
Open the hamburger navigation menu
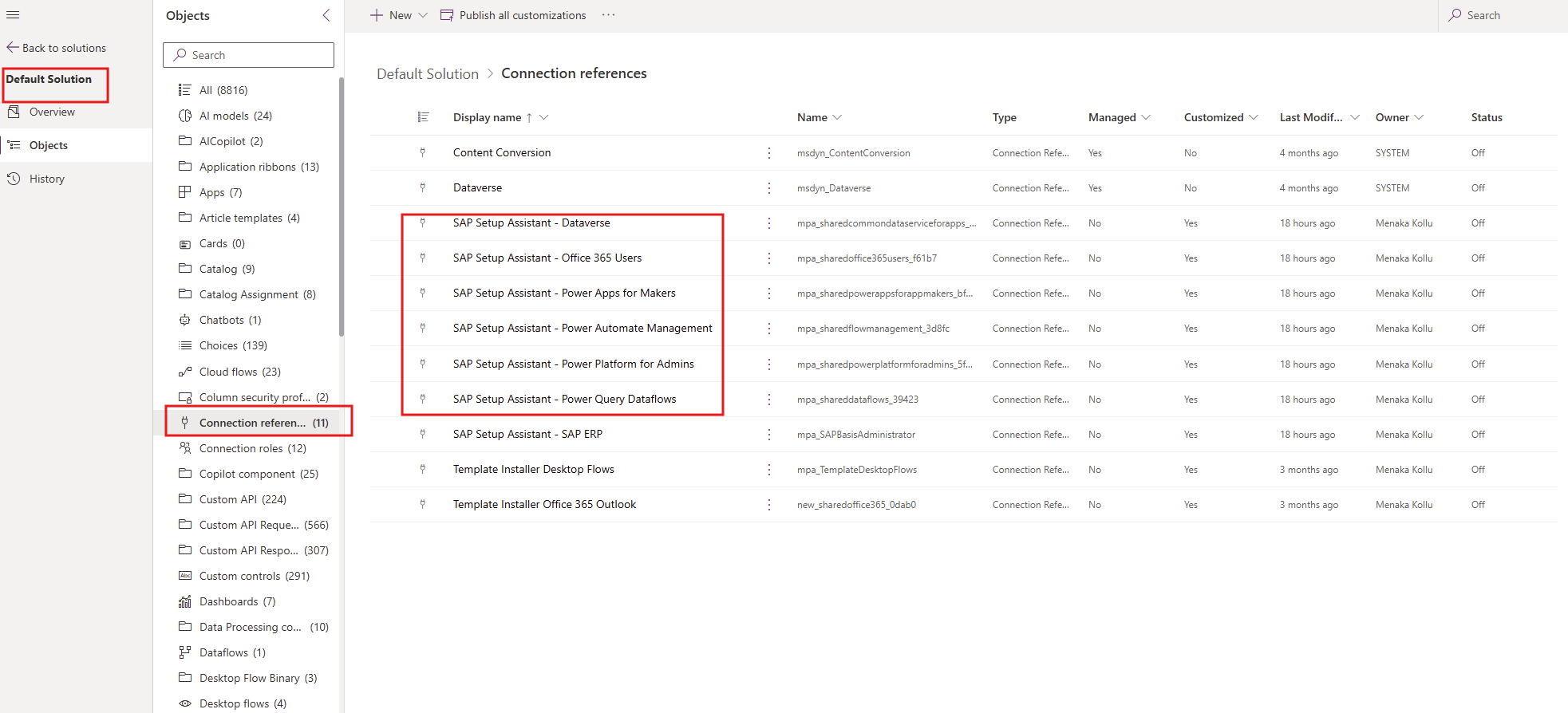tap(13, 15)
